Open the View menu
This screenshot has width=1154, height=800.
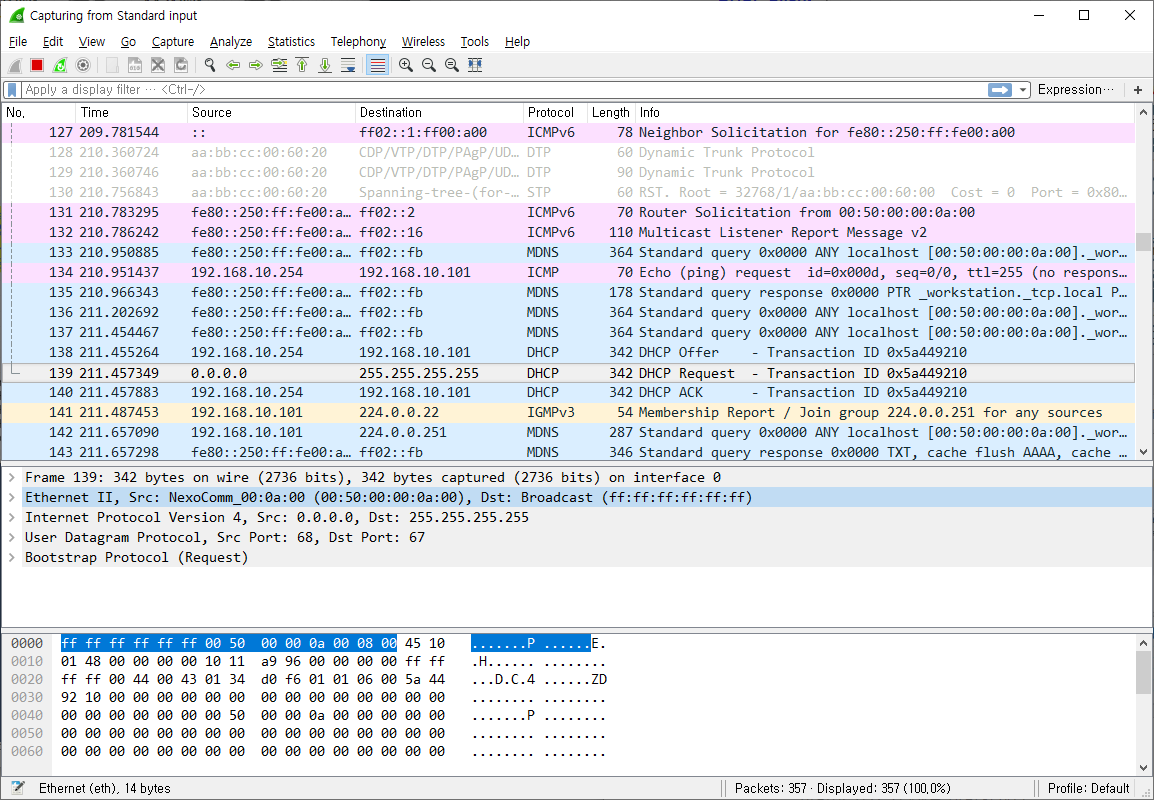click(x=92, y=42)
